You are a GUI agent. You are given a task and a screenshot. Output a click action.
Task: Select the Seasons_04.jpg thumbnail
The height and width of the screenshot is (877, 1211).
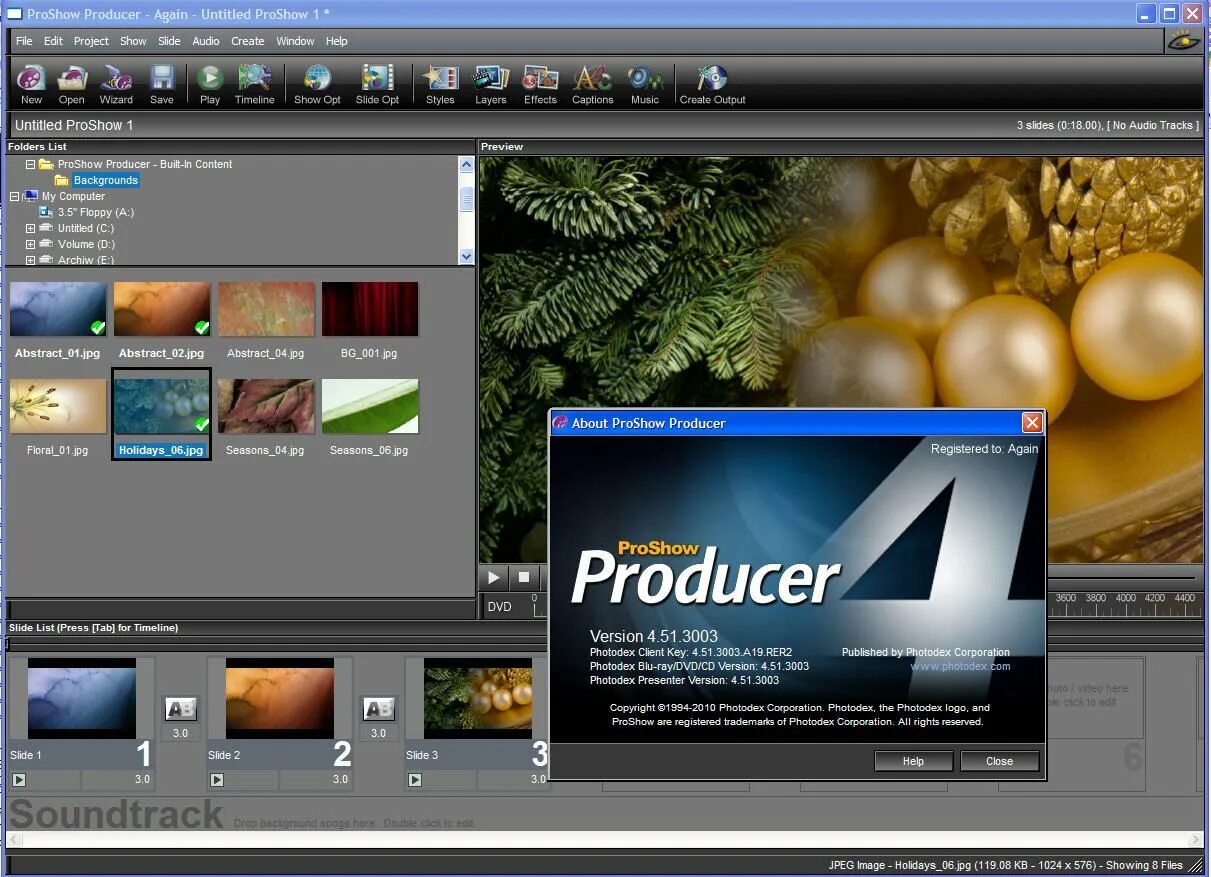pos(266,406)
